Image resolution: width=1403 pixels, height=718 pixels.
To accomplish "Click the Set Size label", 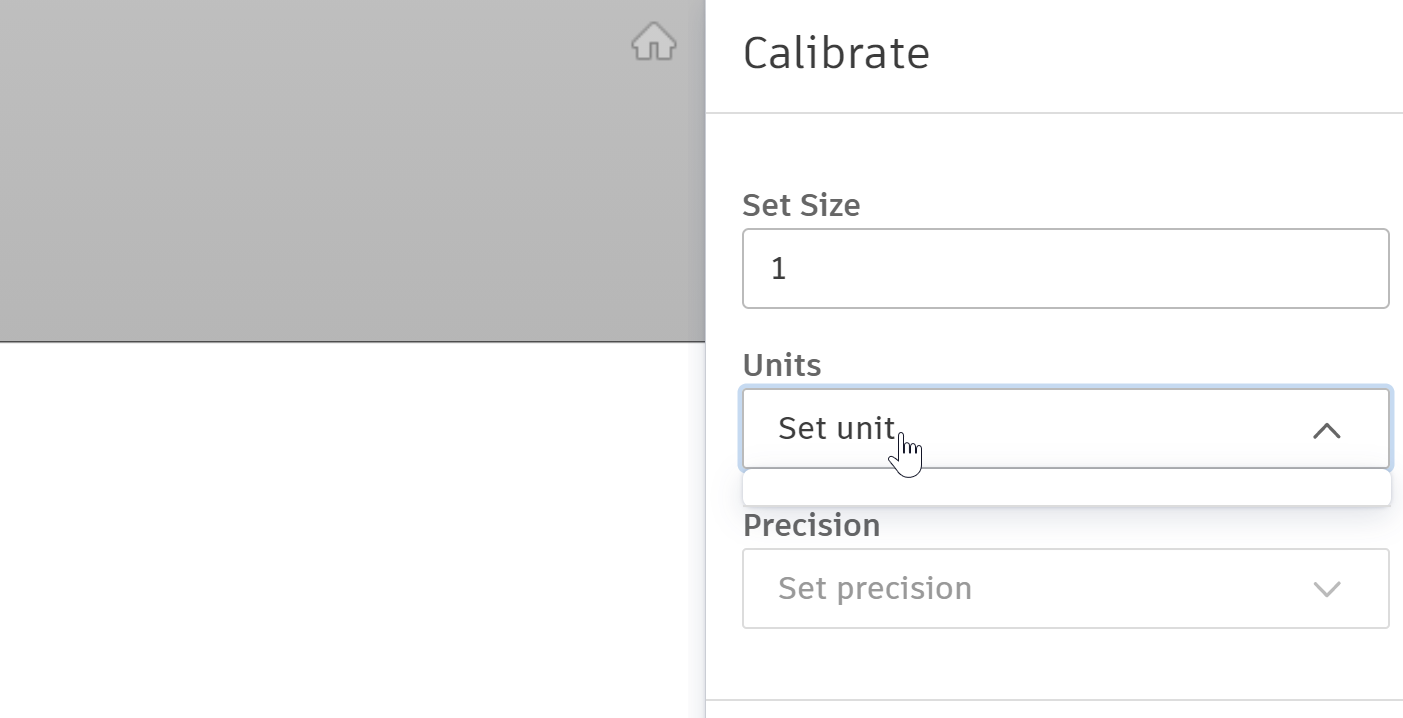I will click(801, 205).
